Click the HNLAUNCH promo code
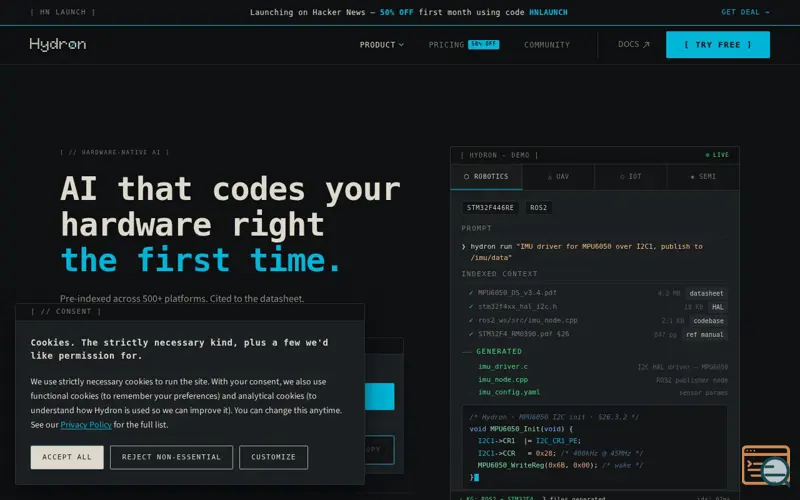This screenshot has width=800, height=500. 548,12
